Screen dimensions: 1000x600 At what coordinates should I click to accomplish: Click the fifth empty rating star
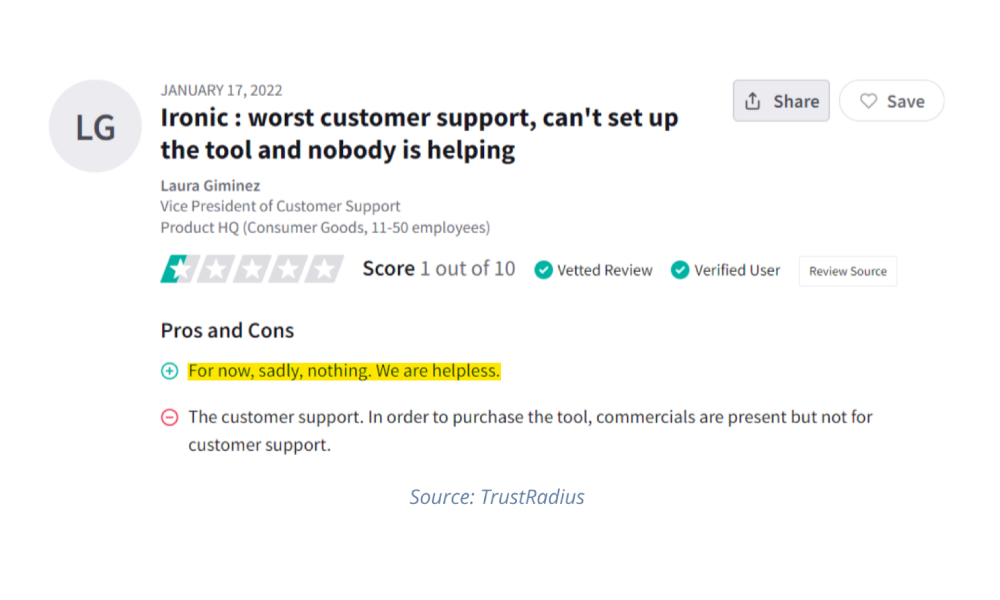325,269
